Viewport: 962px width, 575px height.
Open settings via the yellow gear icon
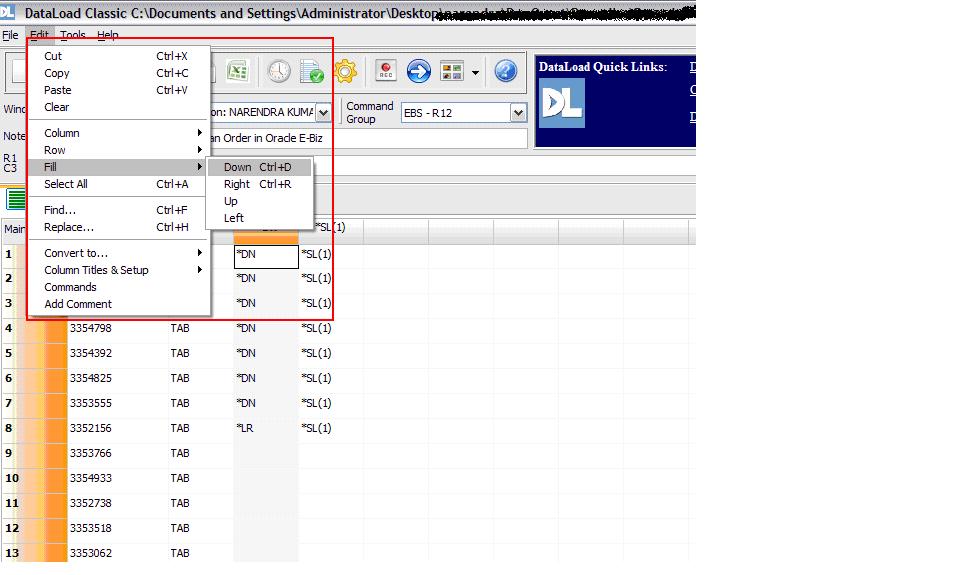[345, 71]
